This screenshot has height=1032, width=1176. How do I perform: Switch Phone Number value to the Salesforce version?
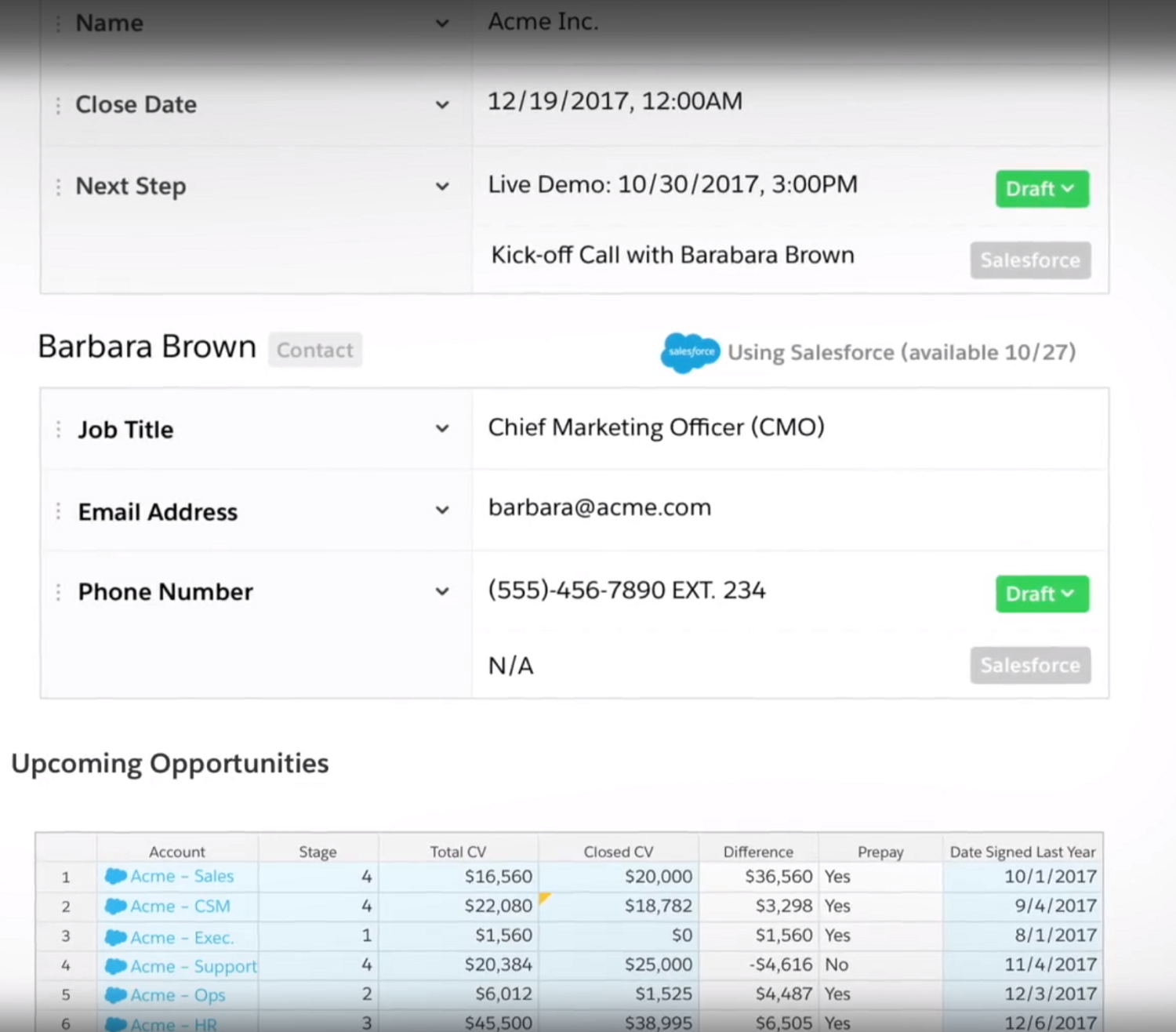pyautogui.click(x=1029, y=665)
